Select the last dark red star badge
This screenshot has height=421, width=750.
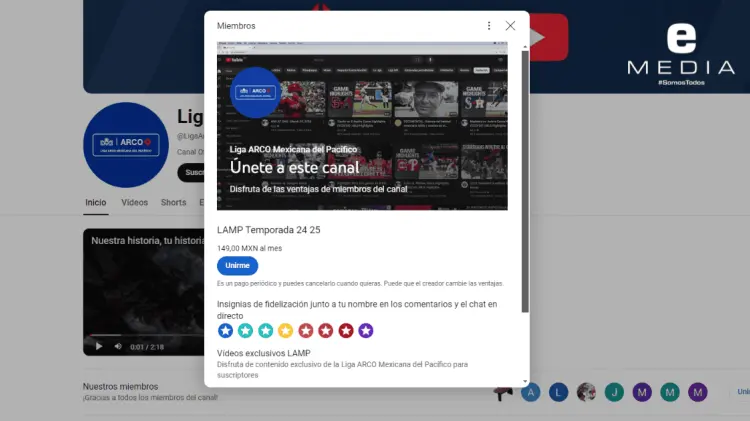[346, 331]
